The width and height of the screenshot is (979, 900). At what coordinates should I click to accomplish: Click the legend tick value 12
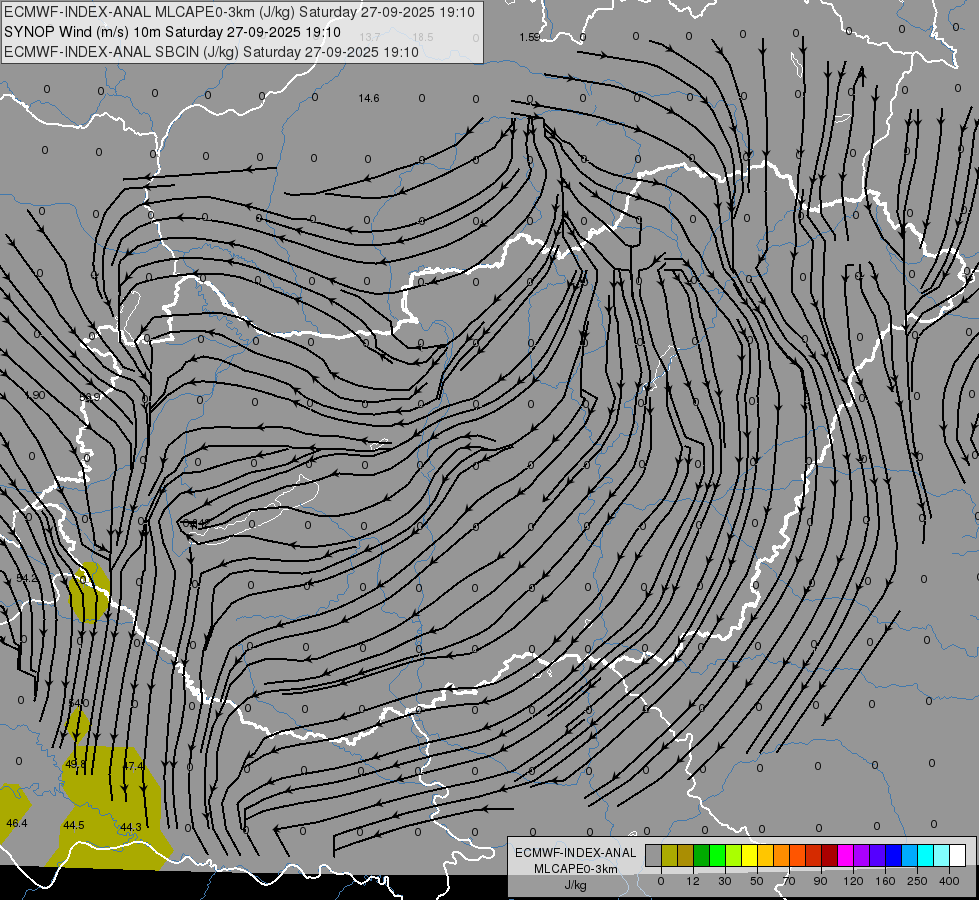coord(693,881)
